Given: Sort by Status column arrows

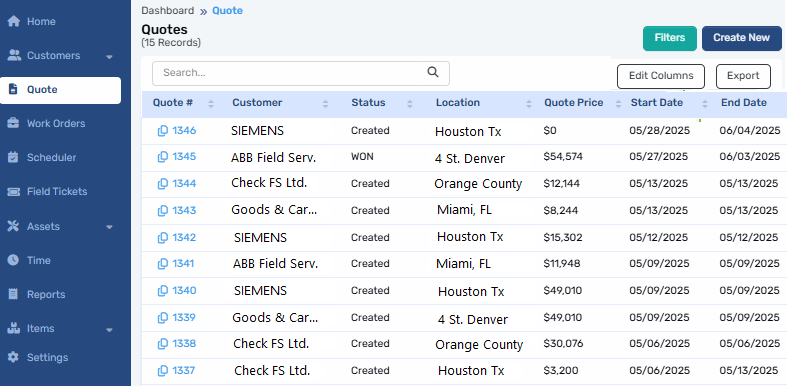Looking at the screenshot, I should pyautogui.click(x=410, y=104).
